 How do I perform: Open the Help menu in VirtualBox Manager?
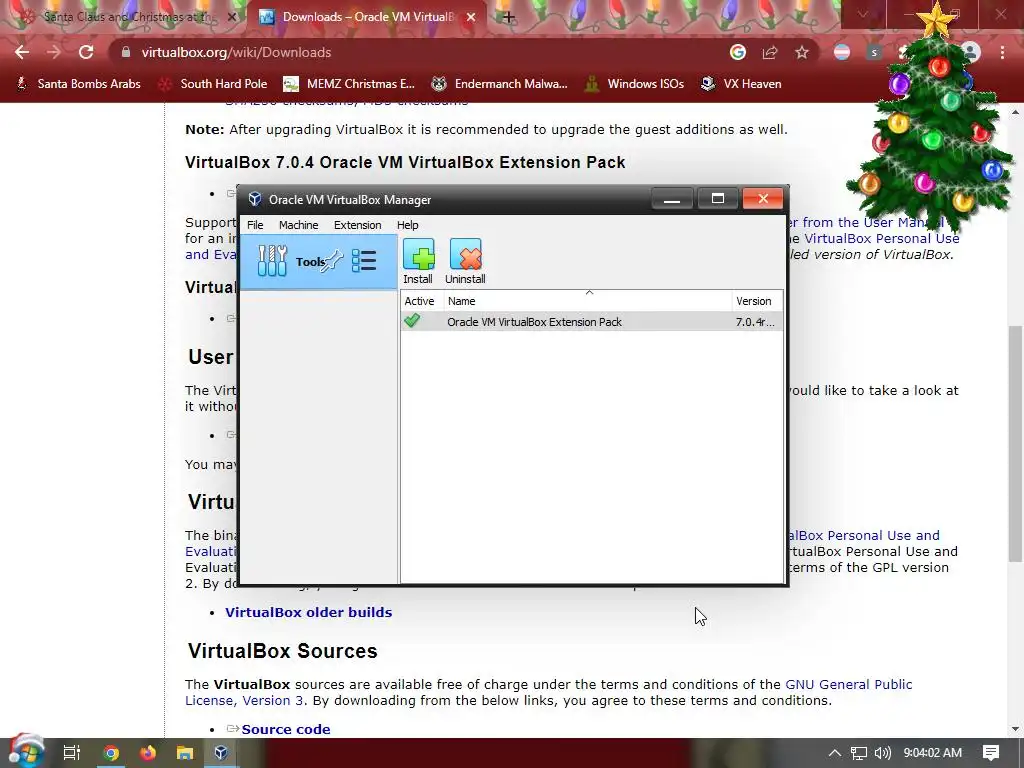[x=408, y=225]
